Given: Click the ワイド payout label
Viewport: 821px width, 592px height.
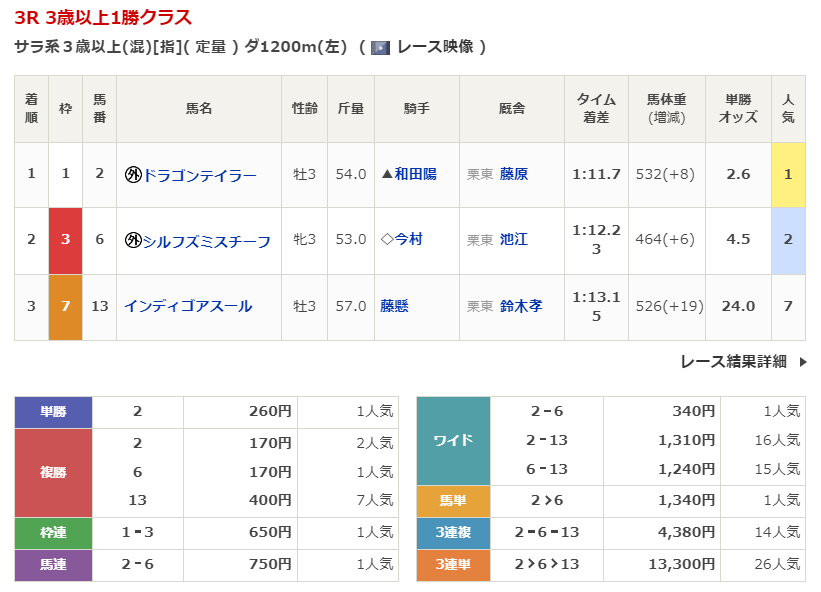Looking at the screenshot, I should [x=453, y=440].
